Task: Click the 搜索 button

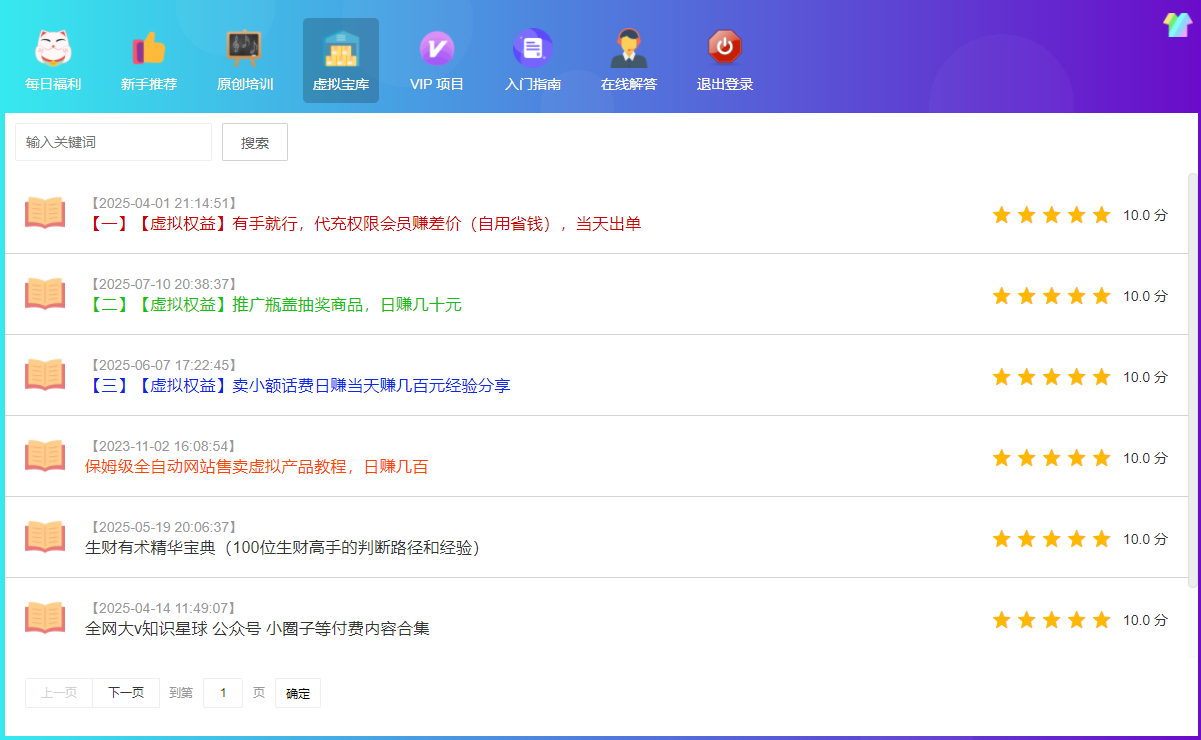Action: (x=255, y=142)
